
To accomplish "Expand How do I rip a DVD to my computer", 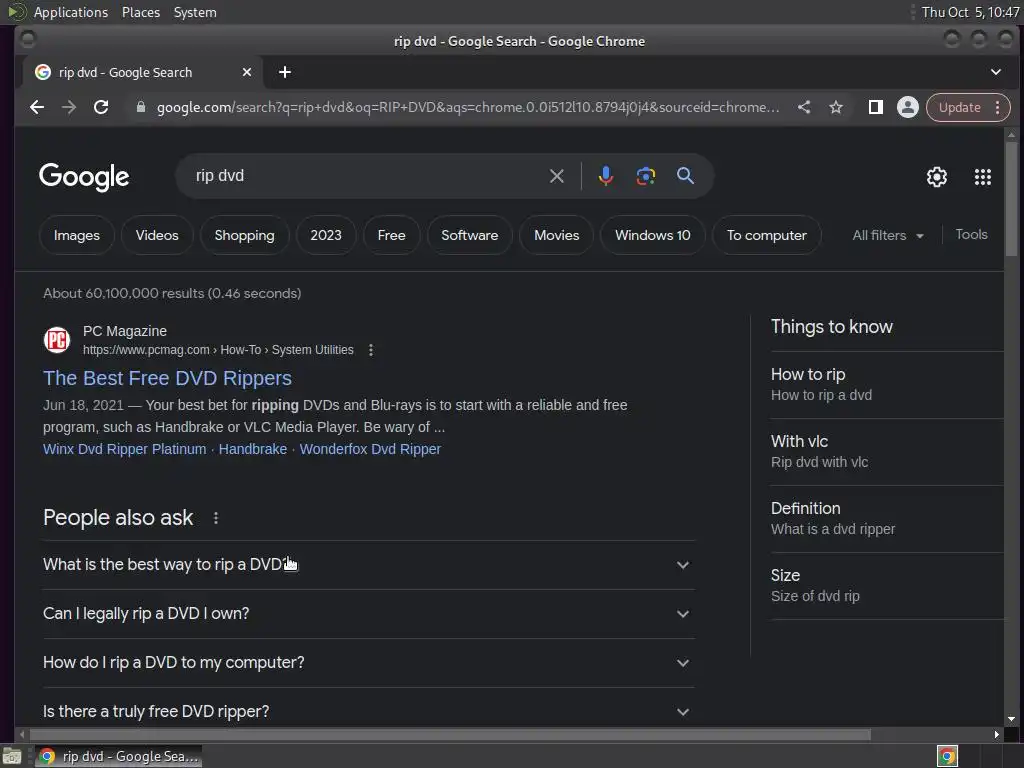I will pyautogui.click(x=368, y=663).
